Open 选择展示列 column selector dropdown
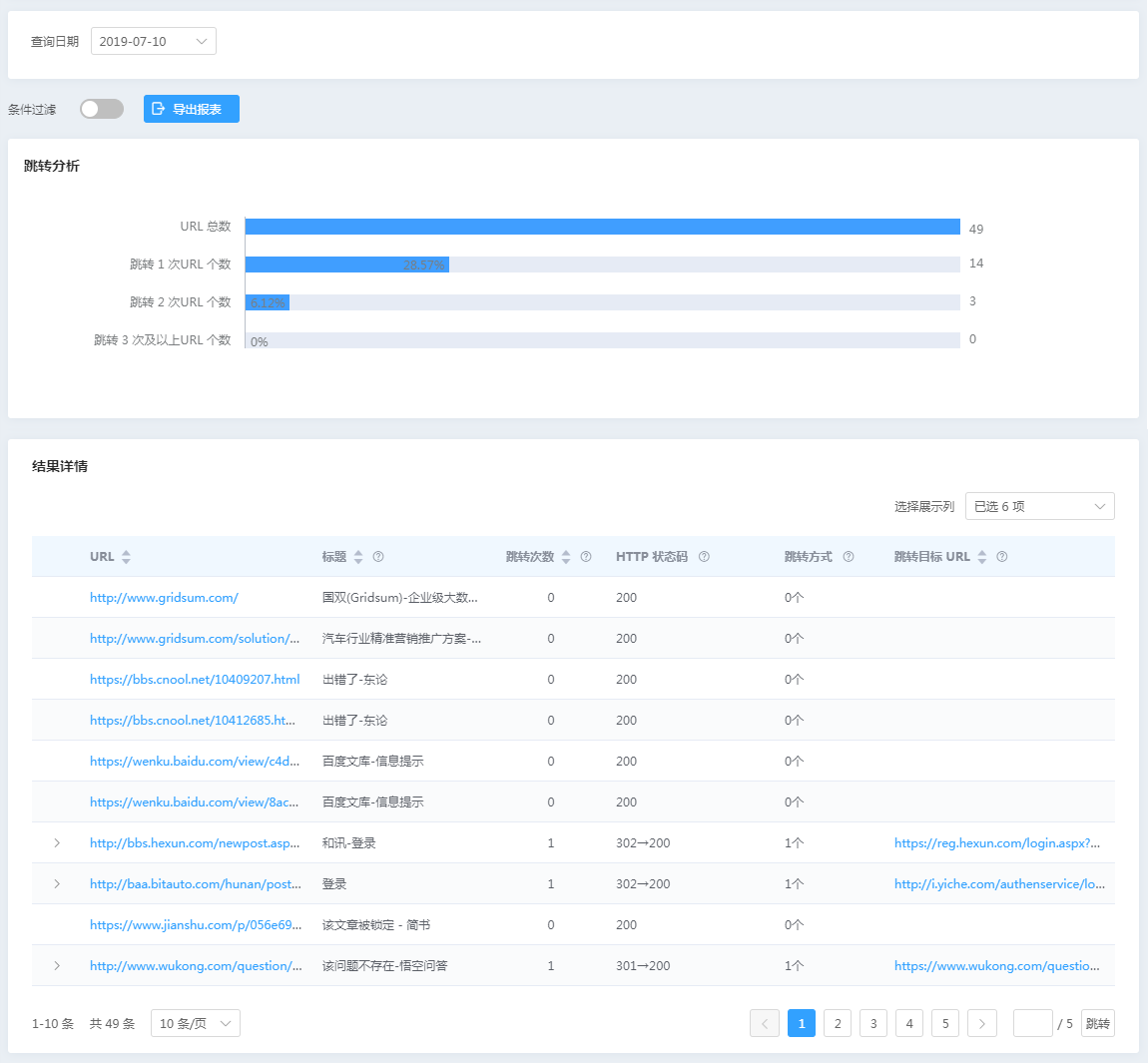This screenshot has width=1148, height=1063. [x=1039, y=506]
